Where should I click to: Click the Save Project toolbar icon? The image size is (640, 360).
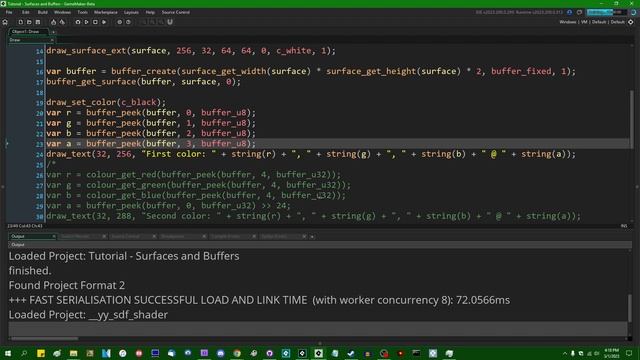[x=38, y=22]
